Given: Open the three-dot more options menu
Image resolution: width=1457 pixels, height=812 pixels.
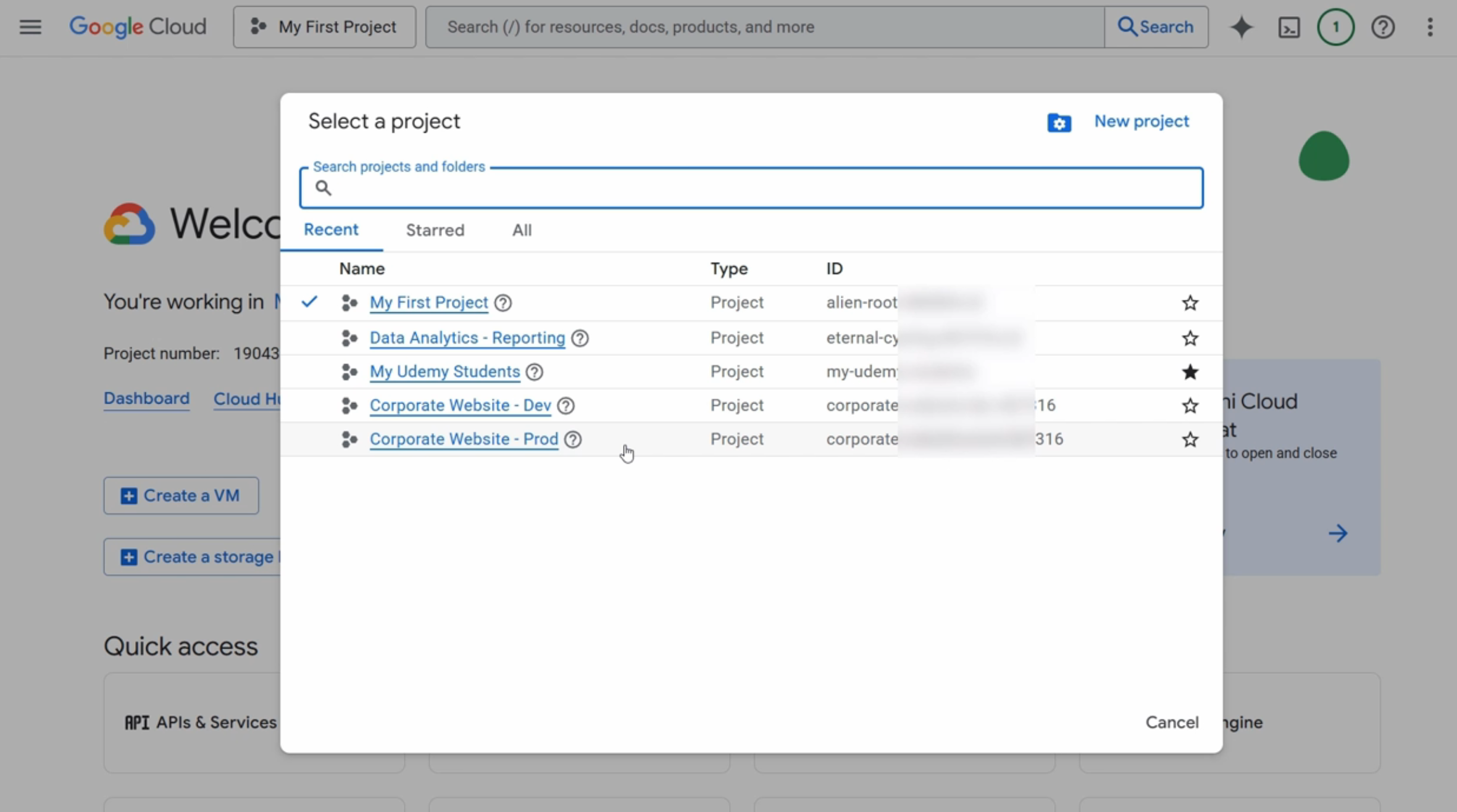Looking at the screenshot, I should pyautogui.click(x=1430, y=27).
